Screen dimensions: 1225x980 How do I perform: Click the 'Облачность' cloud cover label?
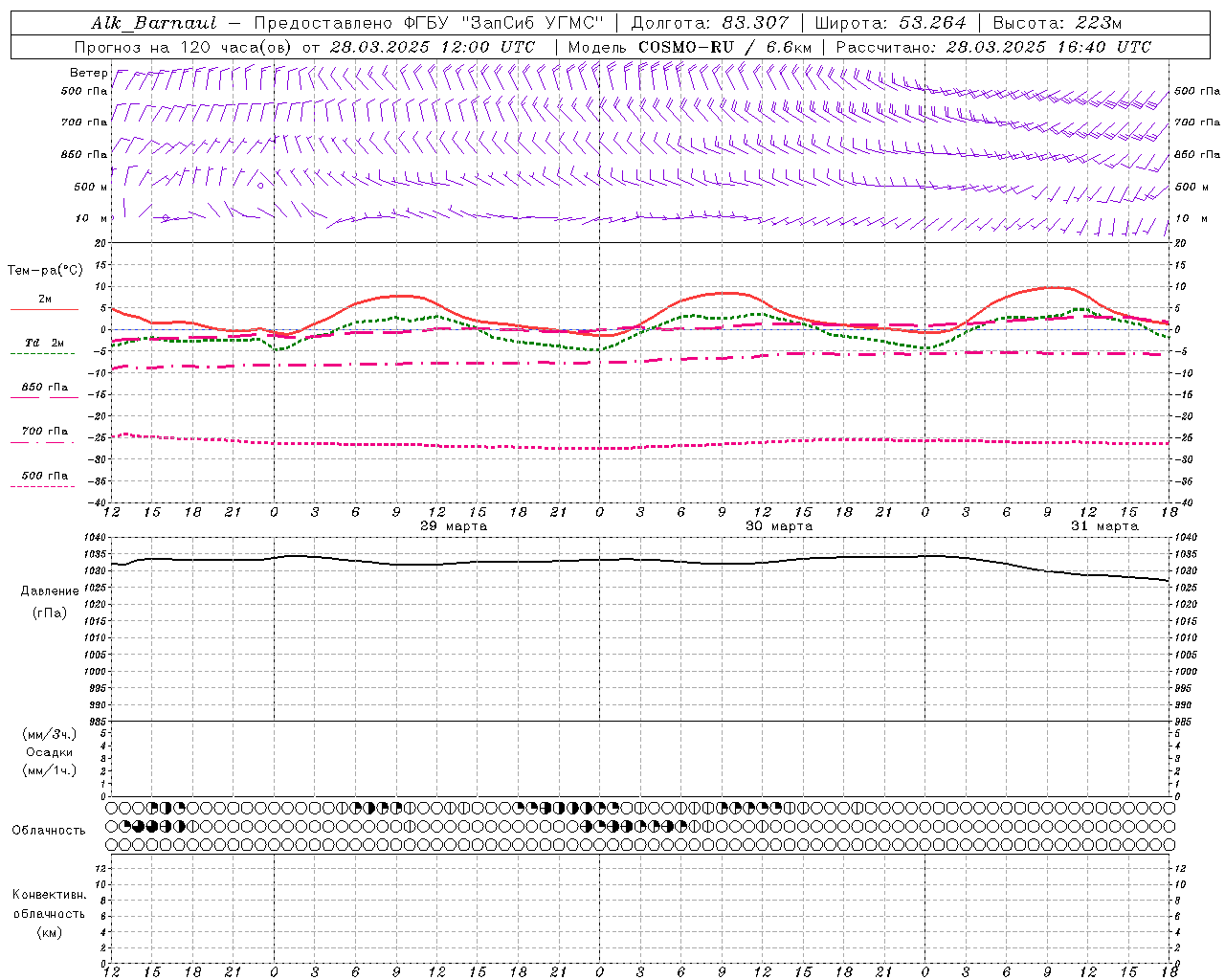[49, 831]
